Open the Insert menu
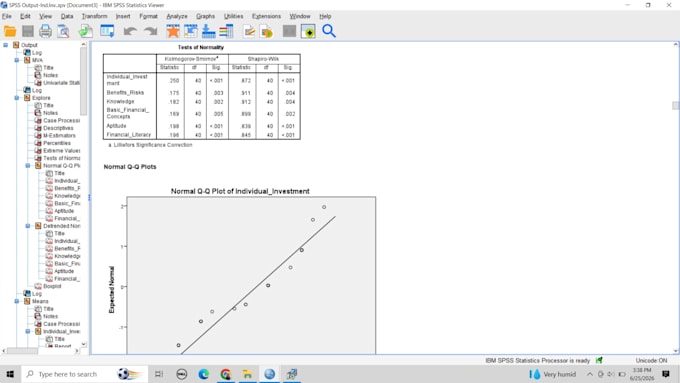The image size is (680, 383). pyautogui.click(x=123, y=16)
